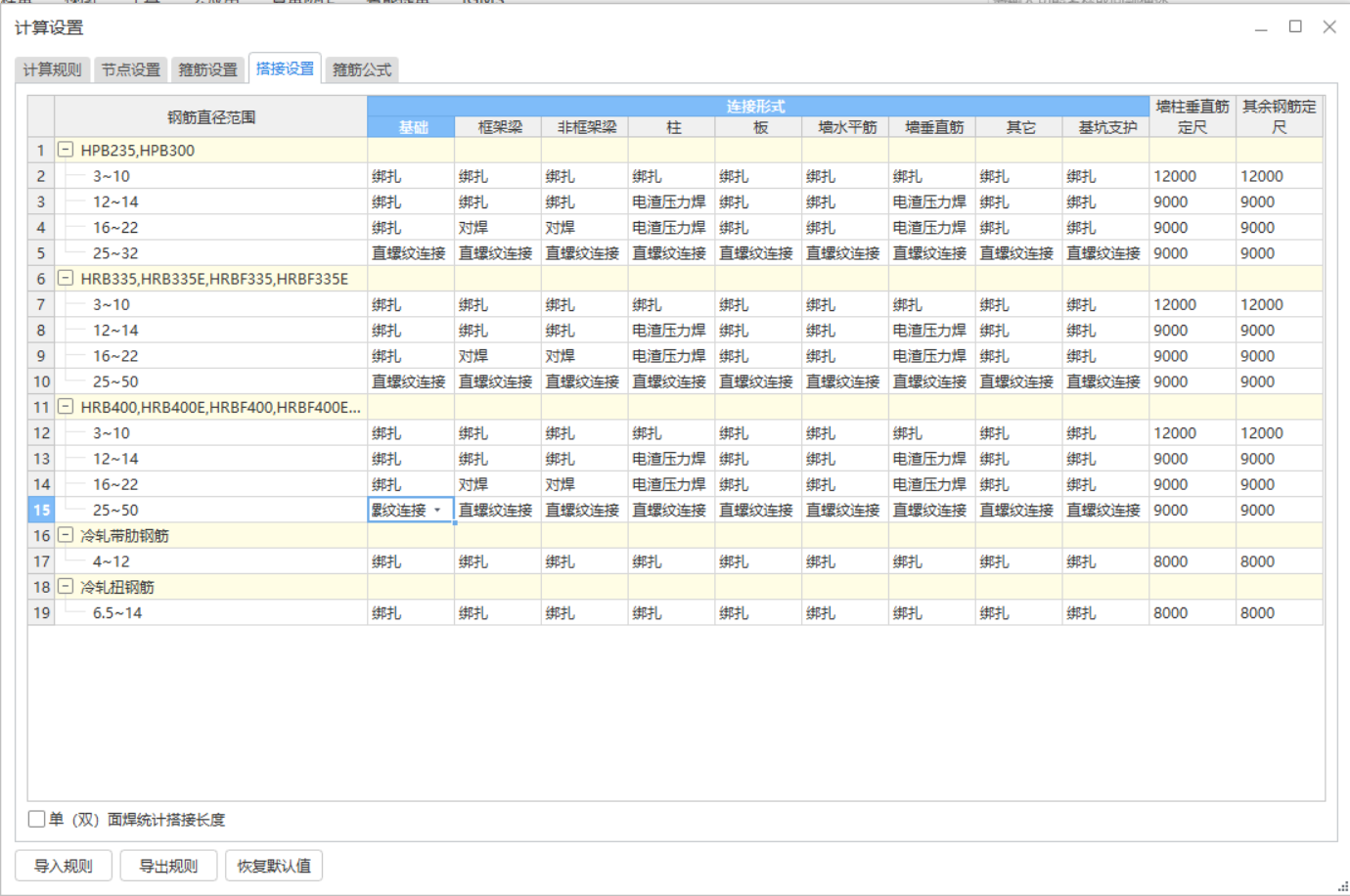The image size is (1350, 896).
Task: Select row 17 墙柱垂直筋定尺 value 8000
Action: coord(1192,561)
